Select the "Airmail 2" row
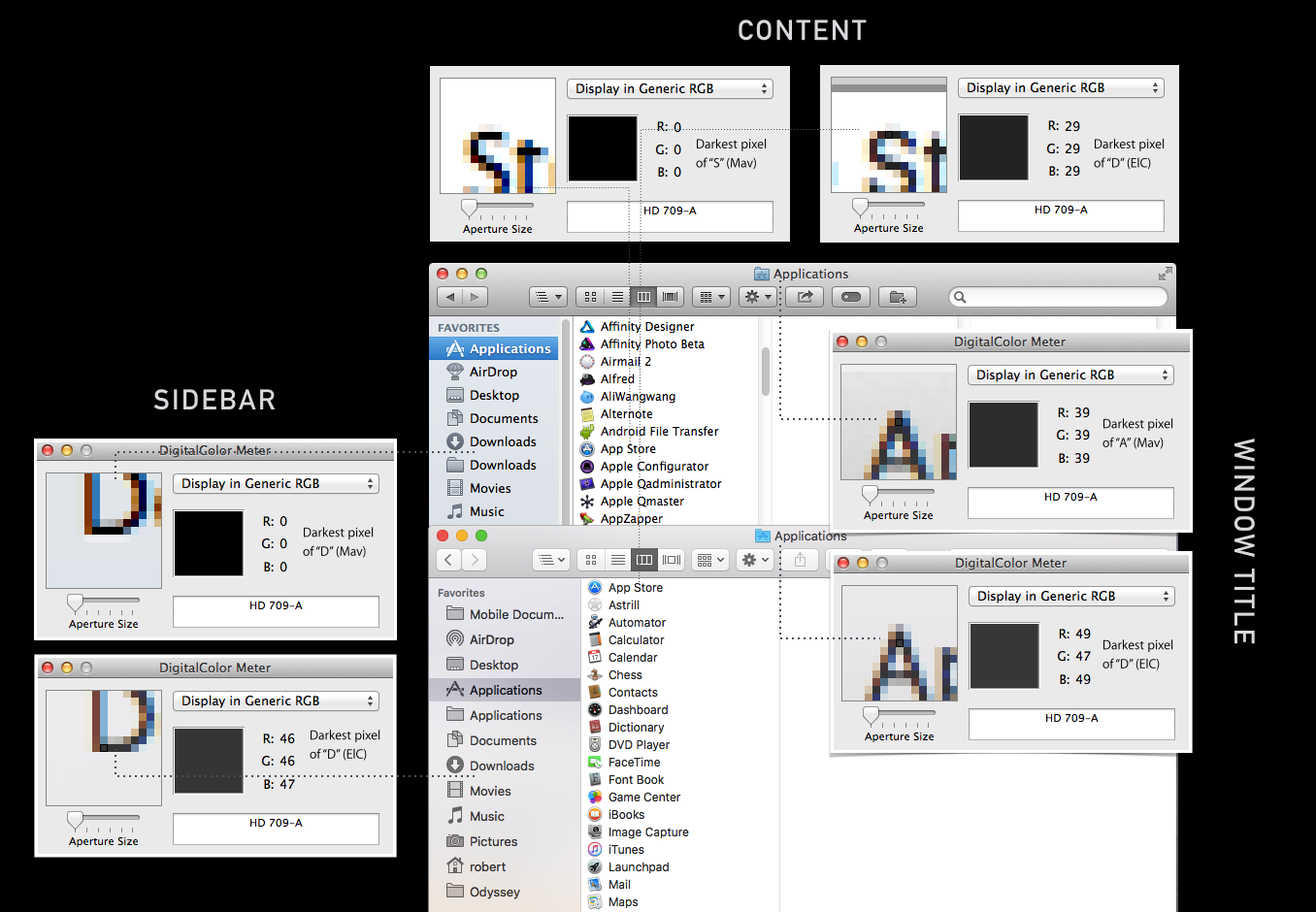Viewport: 1316px width, 912px height. coord(666,362)
